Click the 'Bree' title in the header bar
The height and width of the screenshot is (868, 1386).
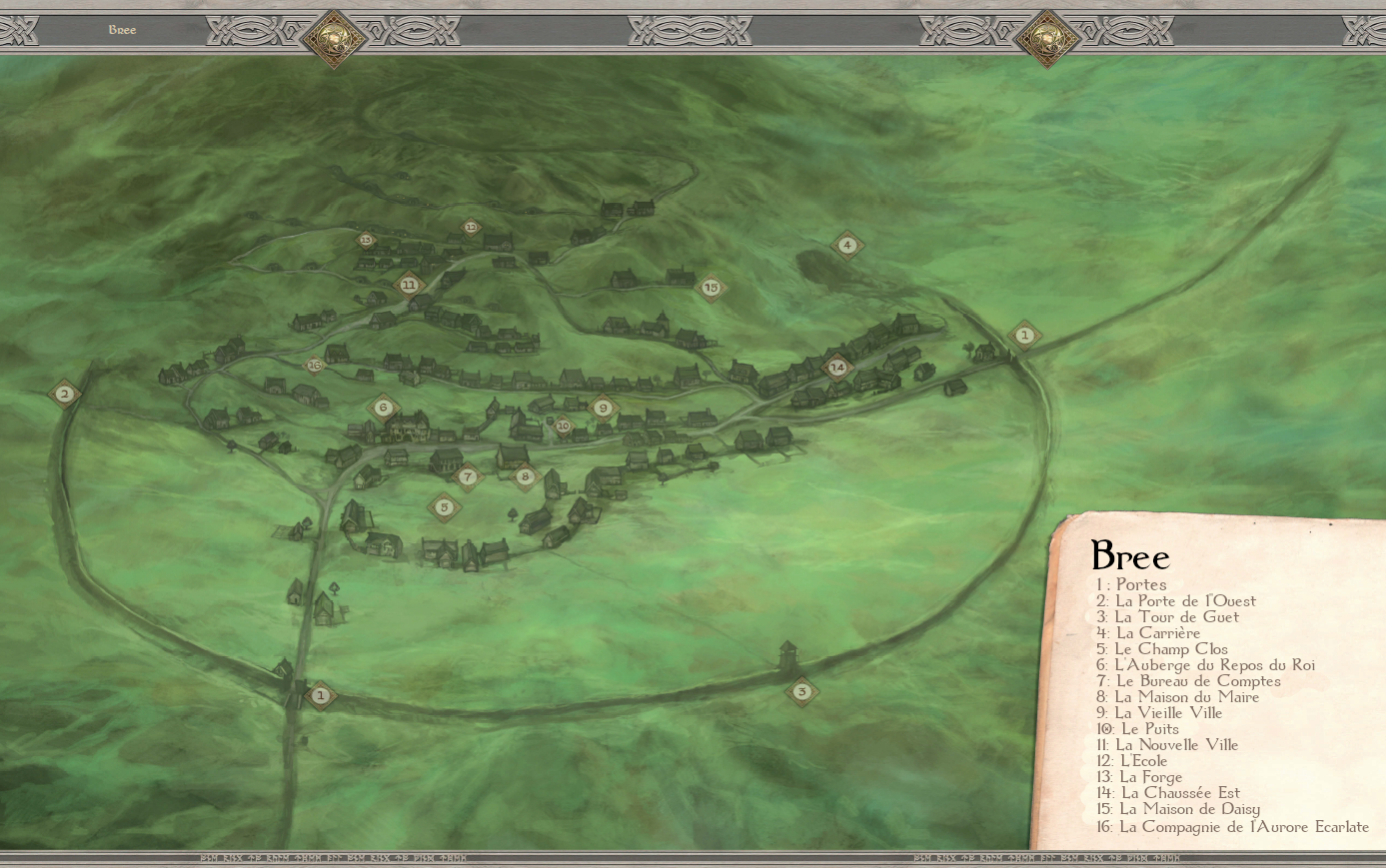pyautogui.click(x=122, y=30)
